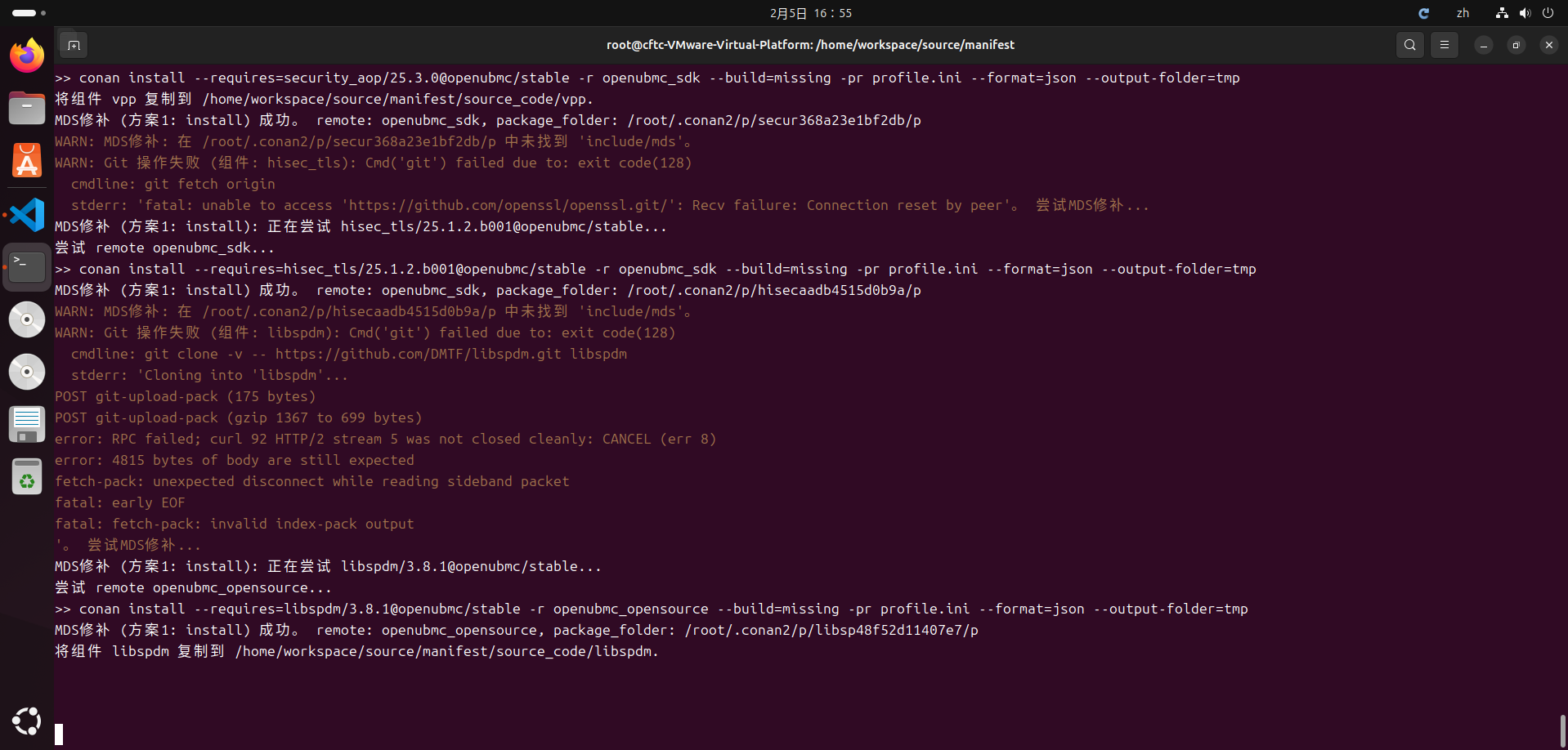Open a new terminal tab
The height and width of the screenshot is (750, 1568).
pyautogui.click(x=74, y=45)
